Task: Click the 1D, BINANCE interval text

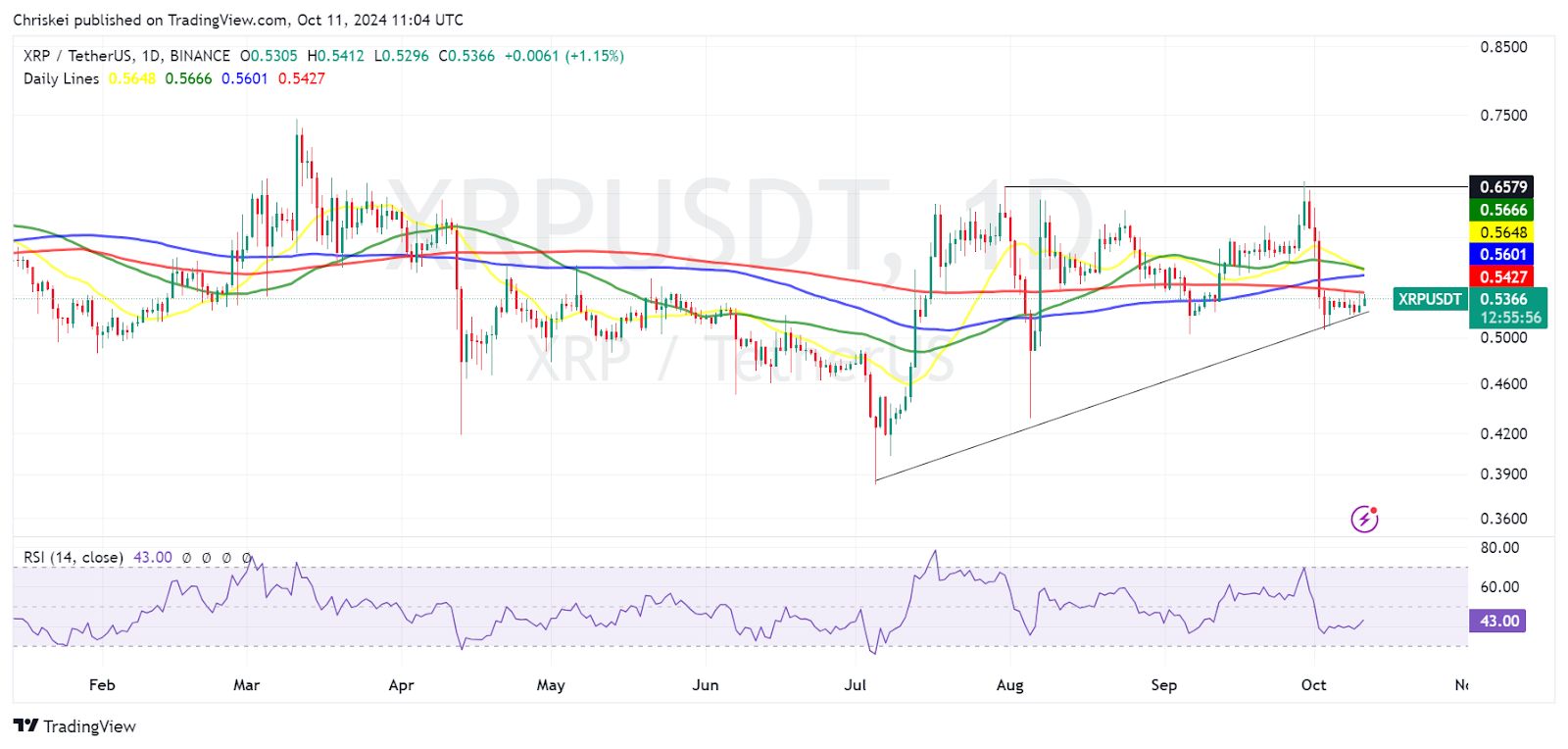Action: [186, 56]
